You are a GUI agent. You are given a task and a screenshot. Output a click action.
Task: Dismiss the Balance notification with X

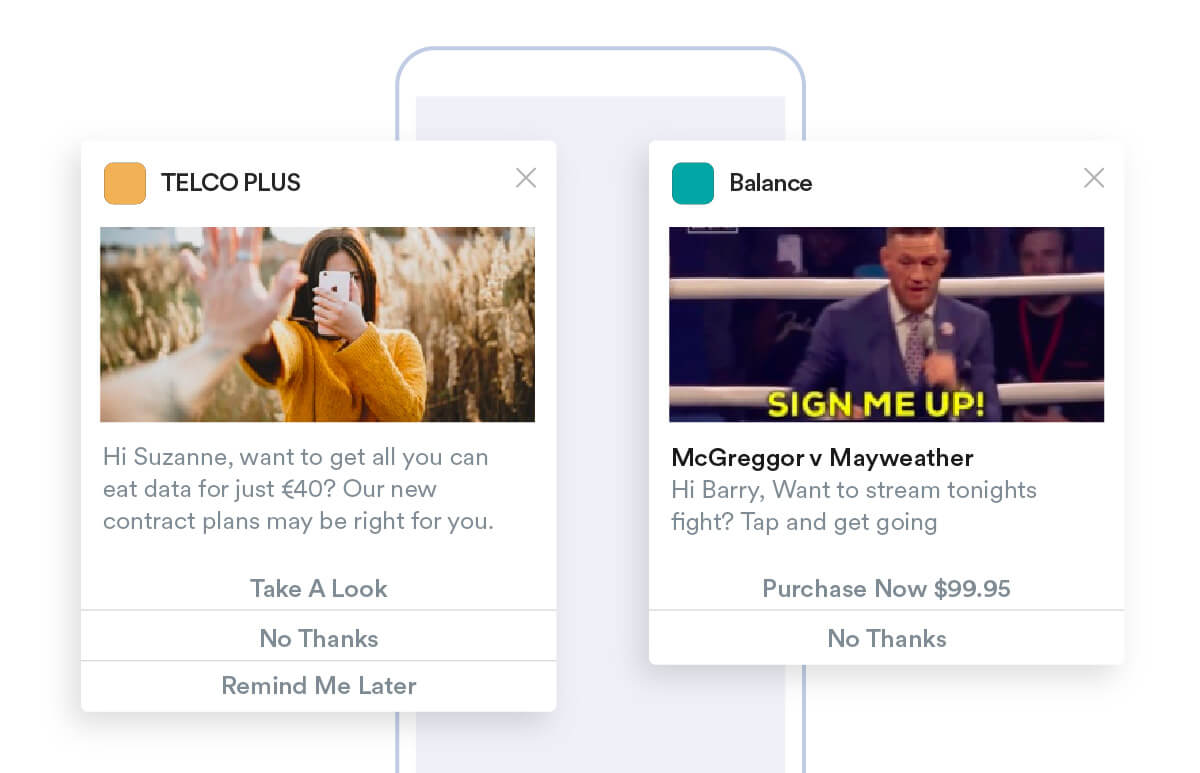point(1094,178)
